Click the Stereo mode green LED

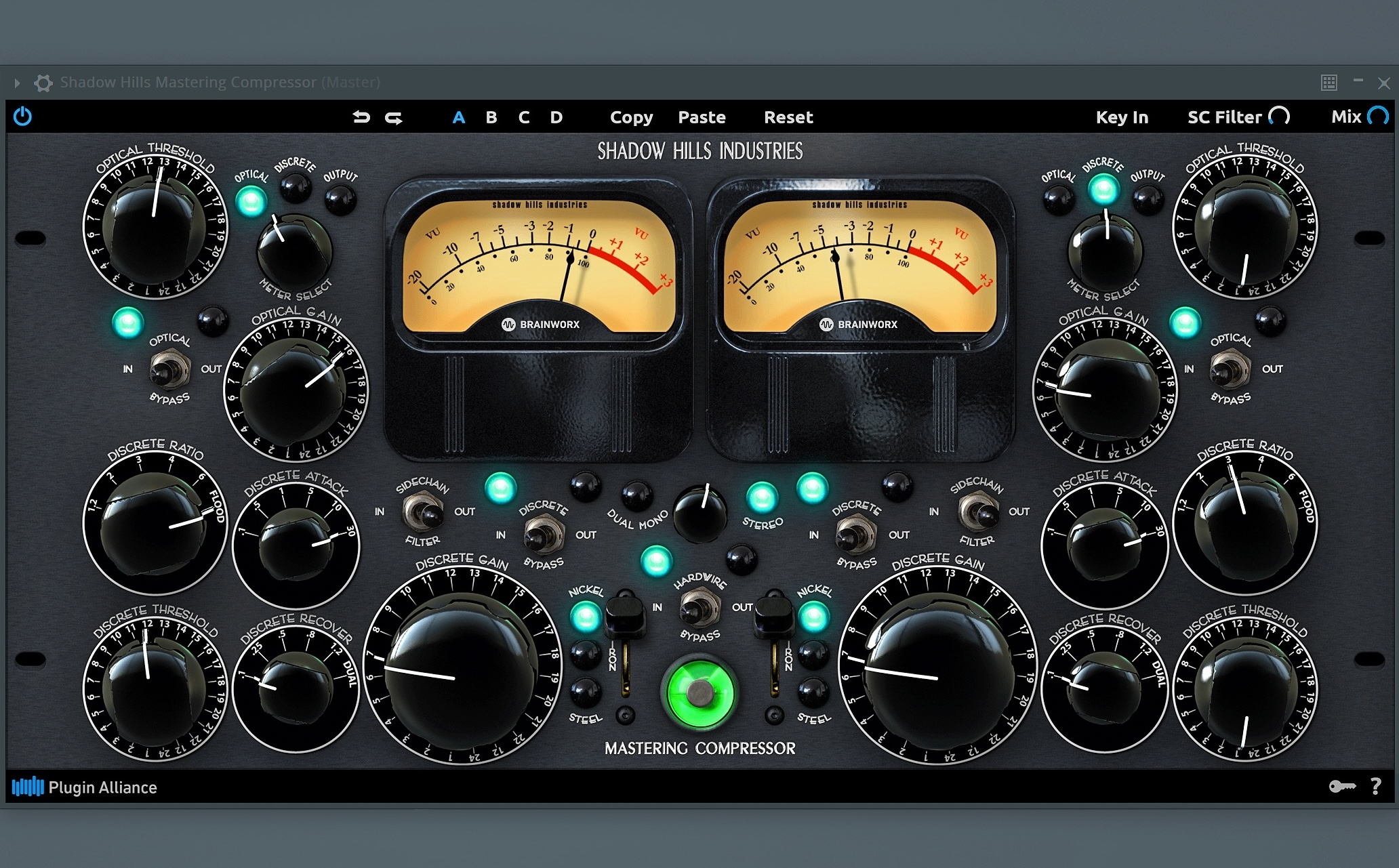pyautogui.click(x=761, y=498)
